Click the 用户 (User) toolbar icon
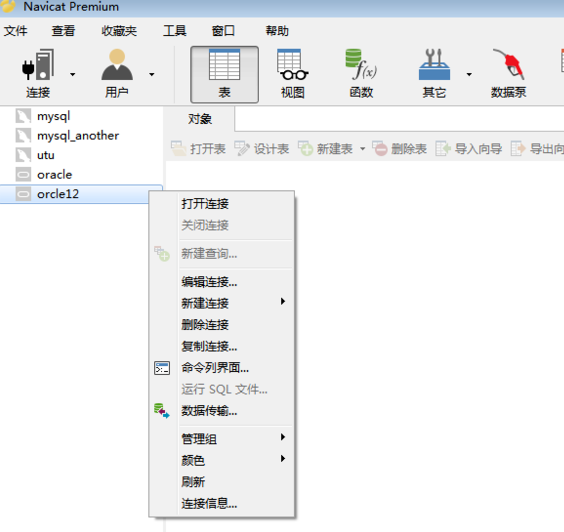 117,74
